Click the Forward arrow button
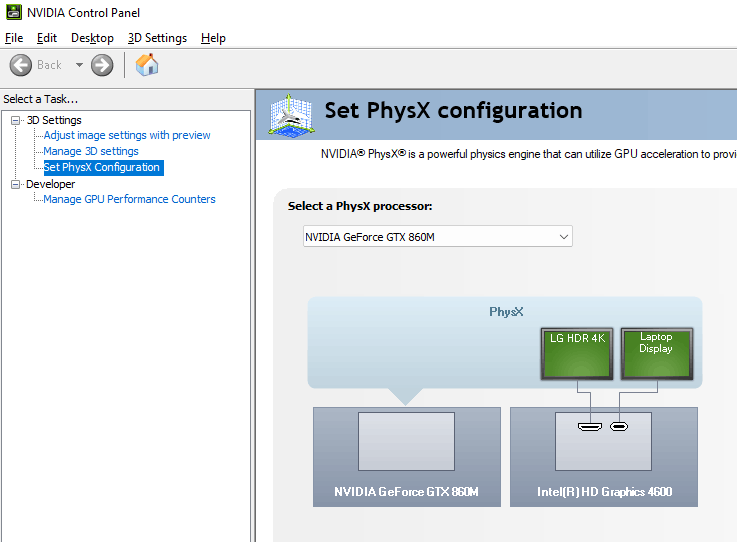Image resolution: width=737 pixels, height=542 pixels. pos(102,65)
